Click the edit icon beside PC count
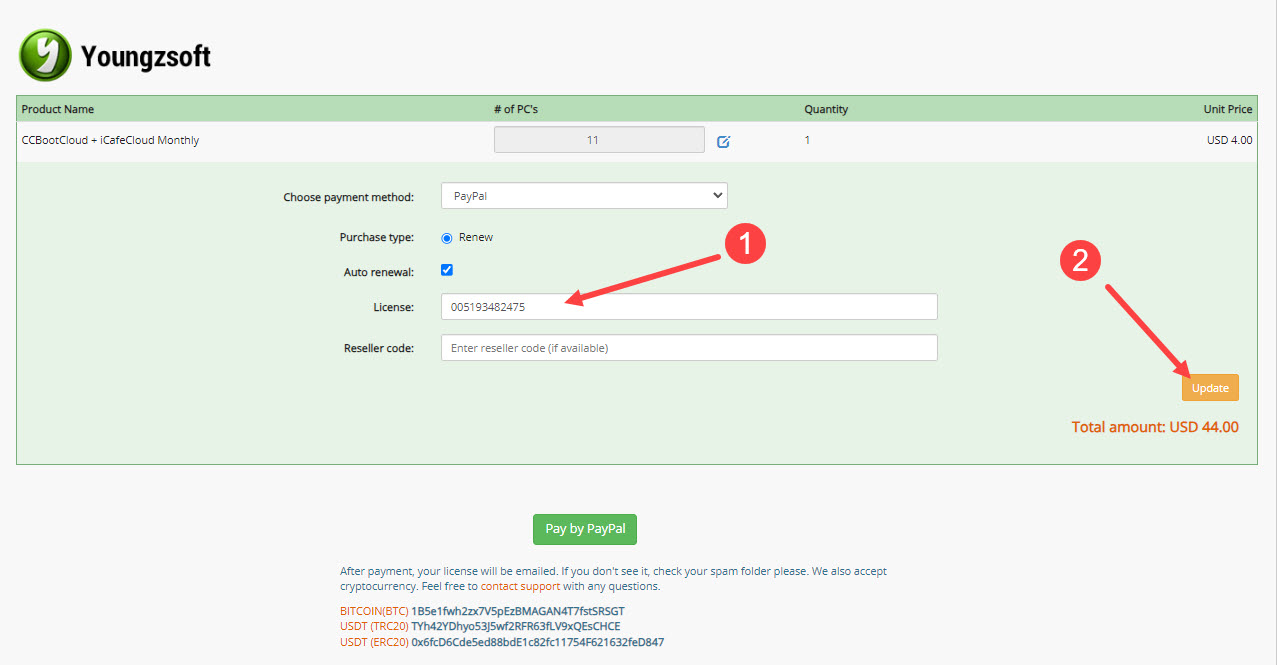Image resolution: width=1277 pixels, height=665 pixels. pos(724,141)
